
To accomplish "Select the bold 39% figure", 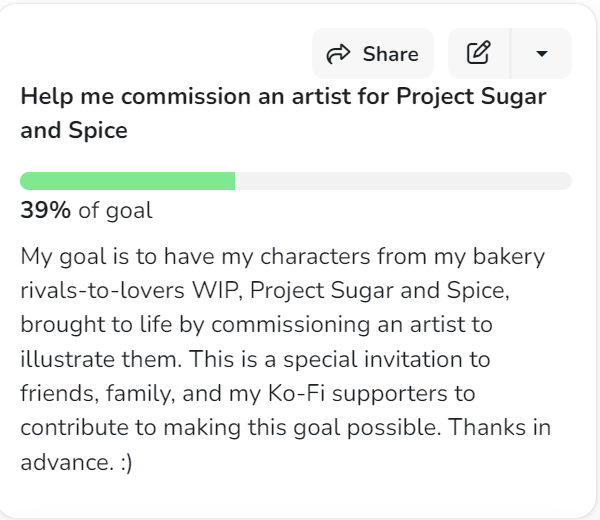I will click(x=46, y=210).
